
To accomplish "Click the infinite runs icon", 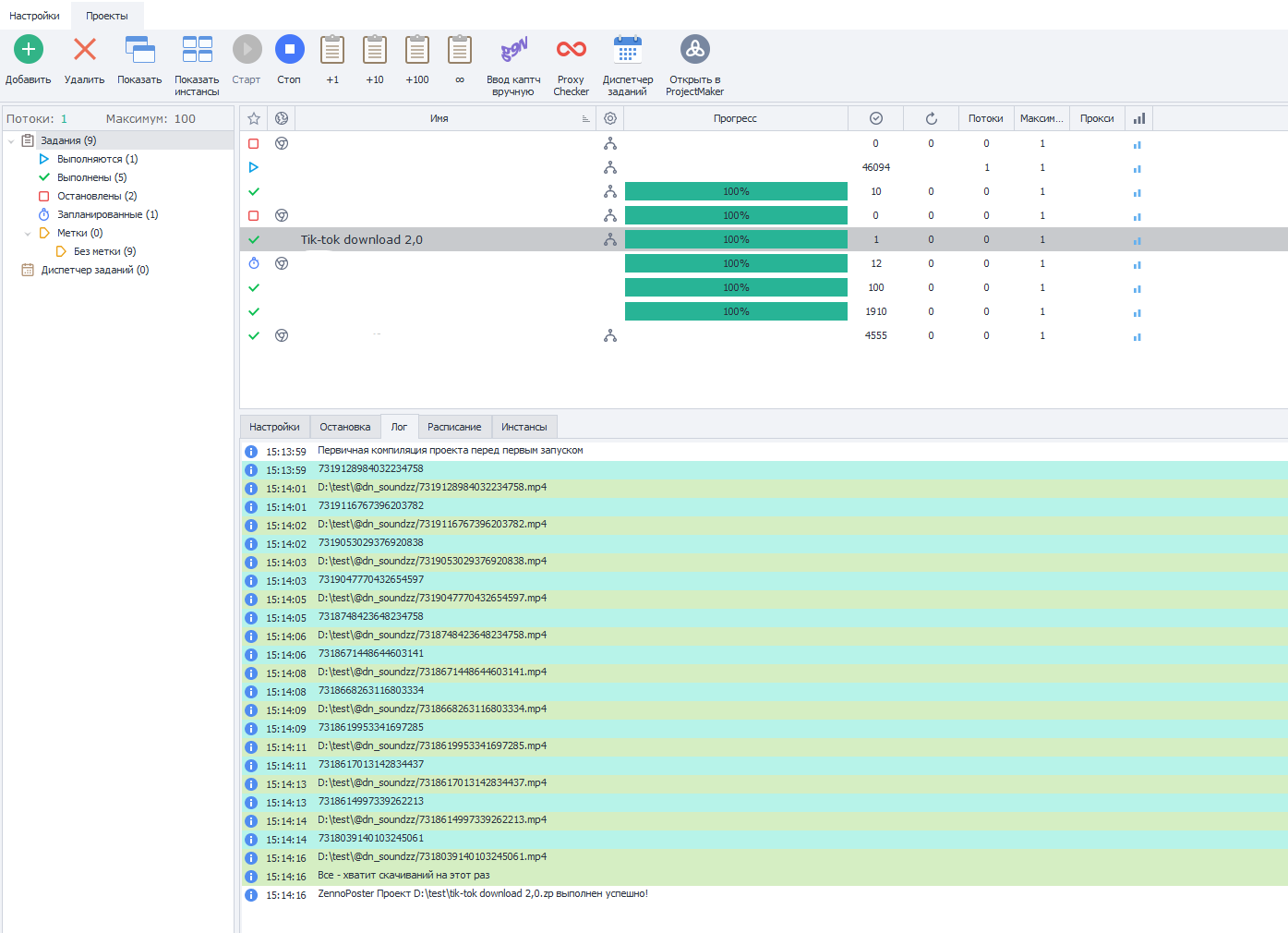I will (x=460, y=50).
